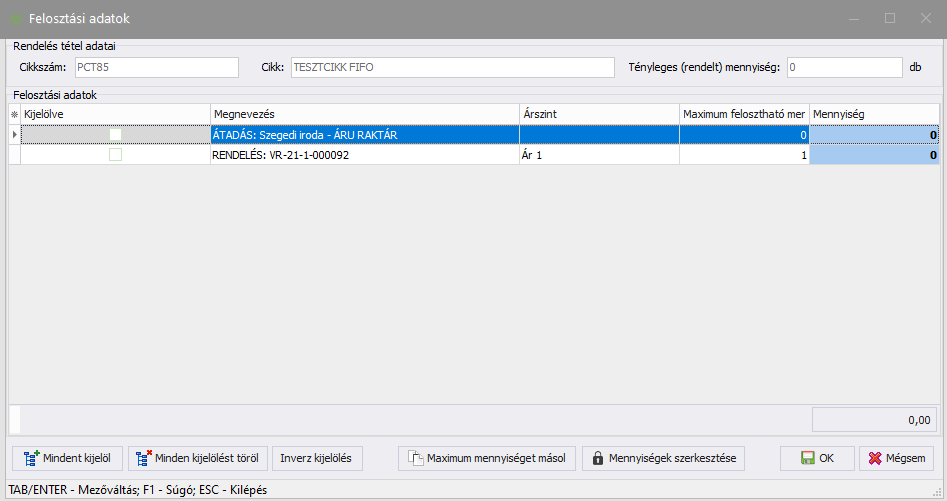Click the Cikkszám field containing PCT85

(155, 68)
